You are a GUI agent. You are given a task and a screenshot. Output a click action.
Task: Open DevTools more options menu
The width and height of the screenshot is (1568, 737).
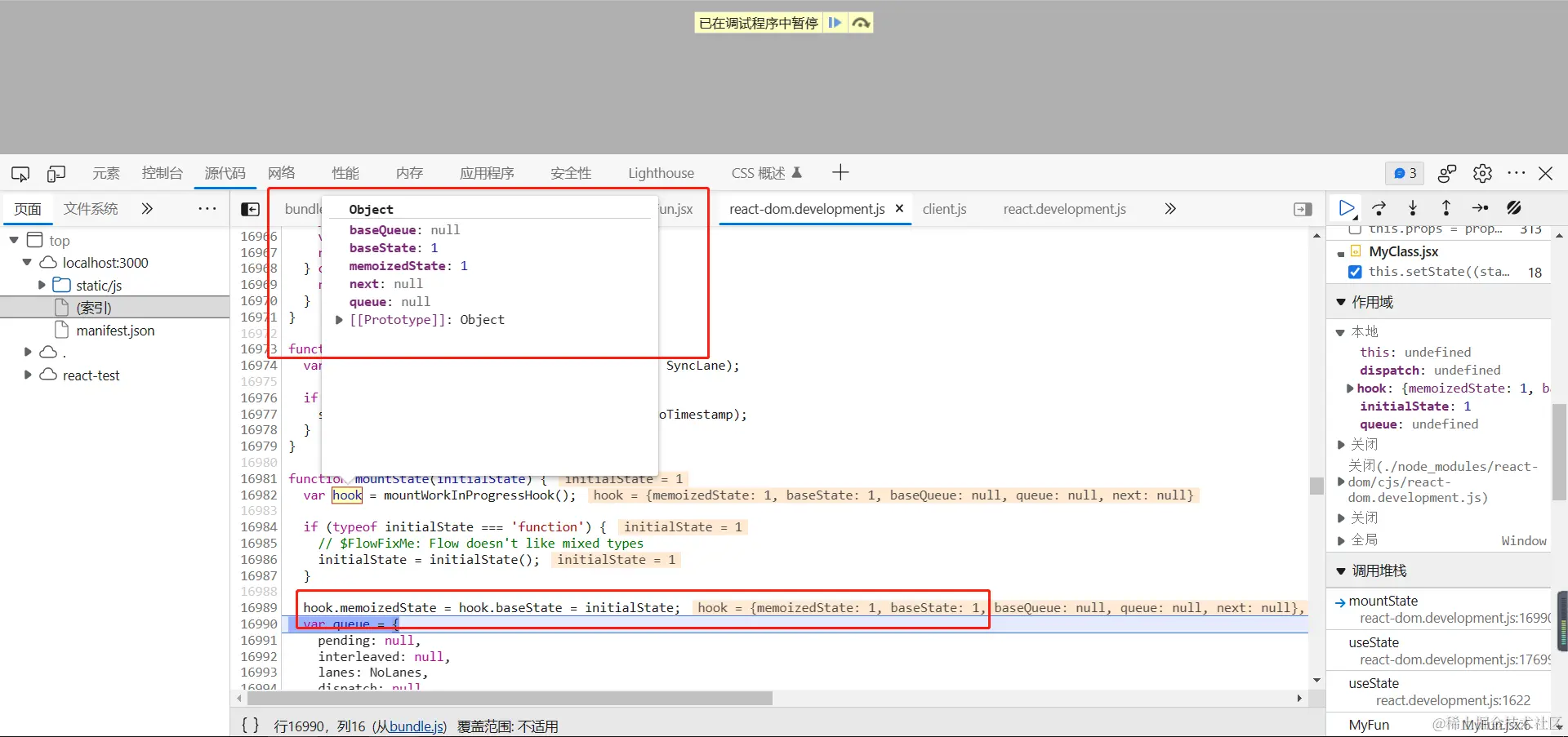pos(1517,173)
